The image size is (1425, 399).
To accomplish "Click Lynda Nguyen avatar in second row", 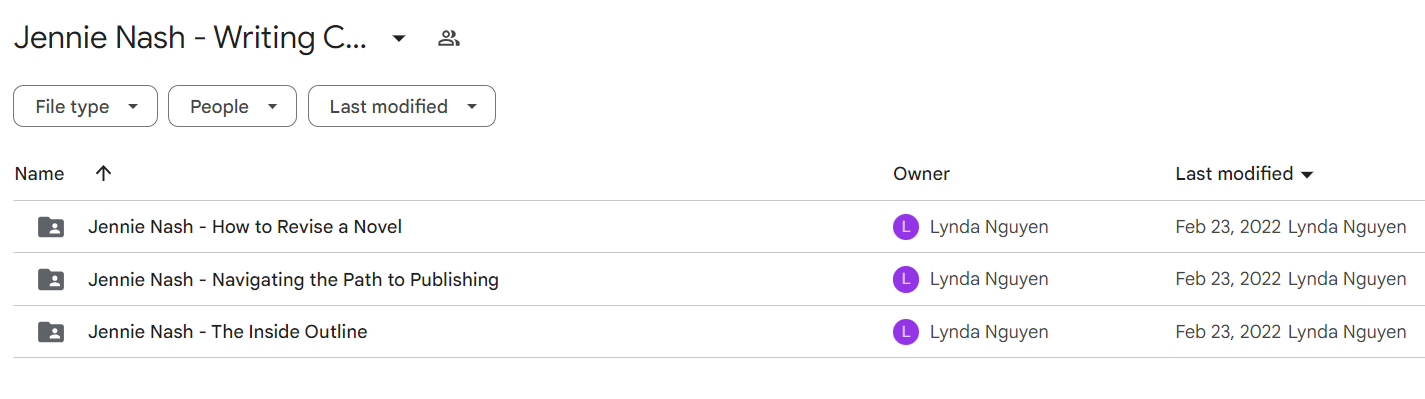I will 905,280.
